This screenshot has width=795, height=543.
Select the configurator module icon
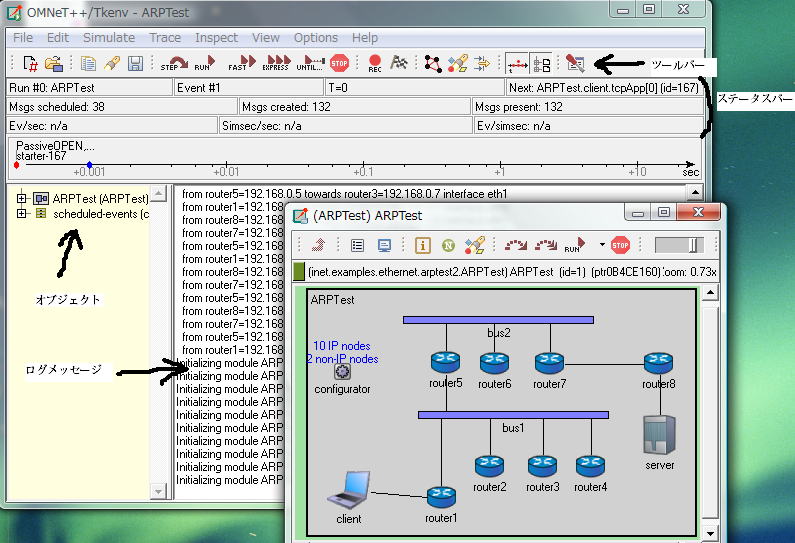click(342, 372)
